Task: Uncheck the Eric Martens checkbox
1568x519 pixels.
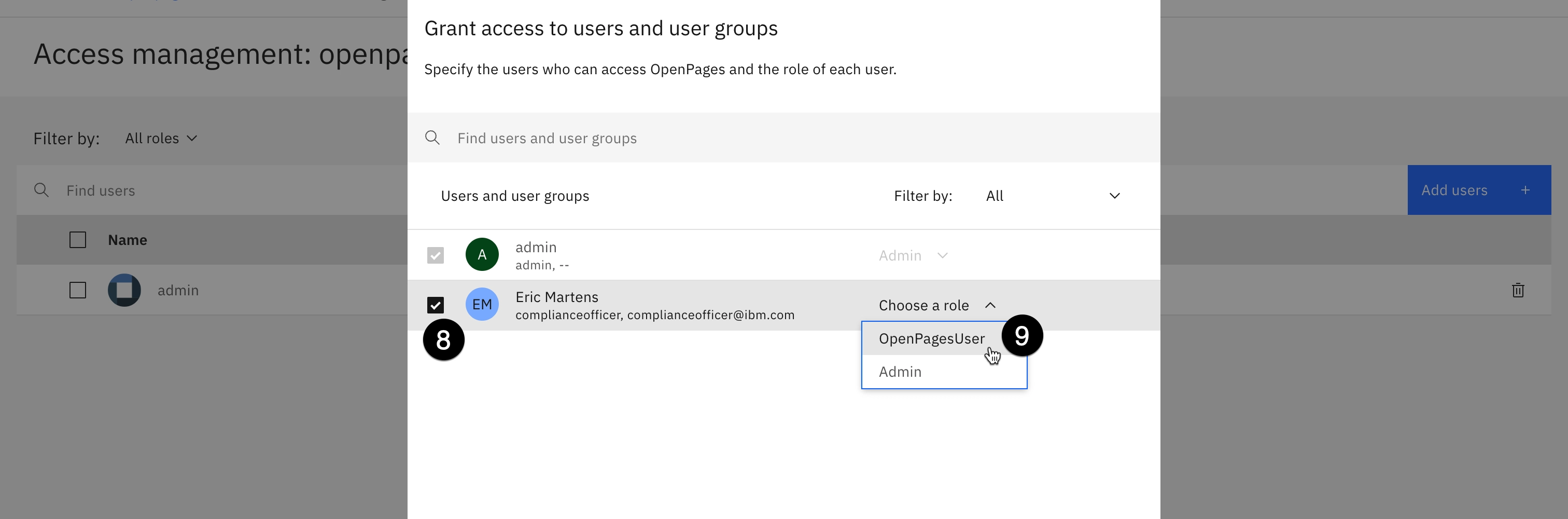Action: [x=435, y=305]
